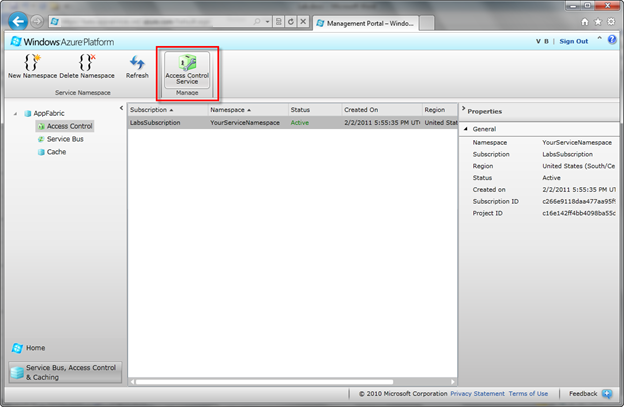Viewport: 624px width, 407px height.
Task: Collapse the portal header chevron
Action: (599, 38)
